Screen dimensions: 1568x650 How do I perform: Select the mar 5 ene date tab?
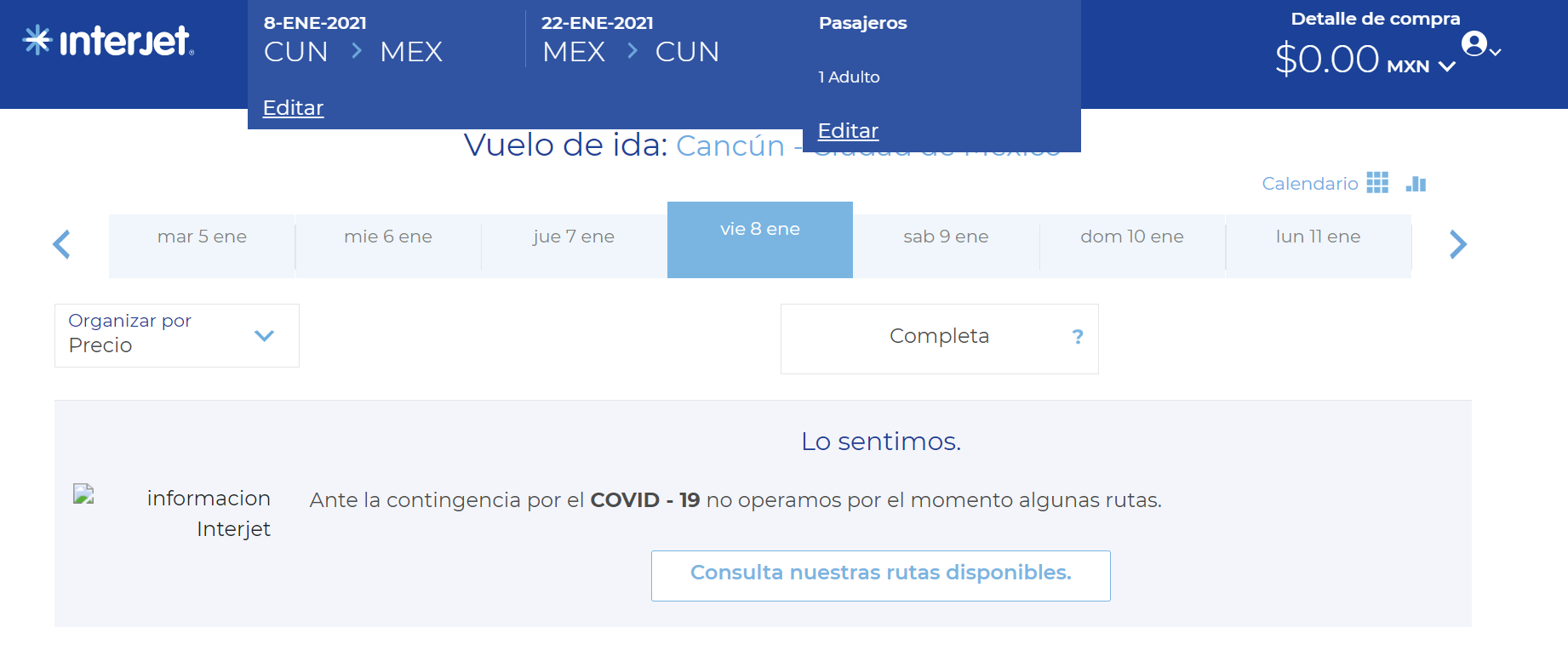point(202,246)
